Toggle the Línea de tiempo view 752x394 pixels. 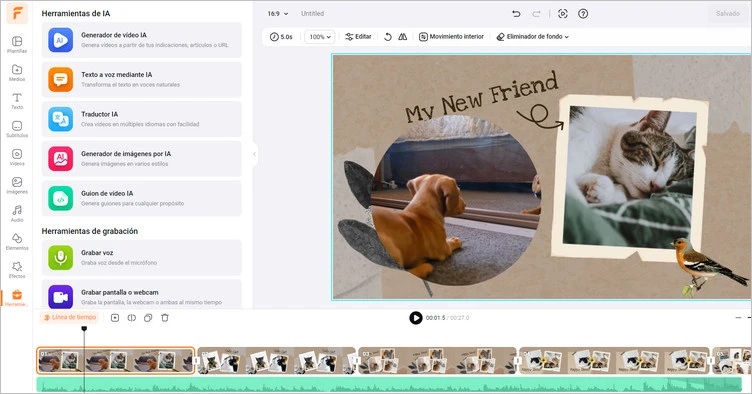(70, 317)
